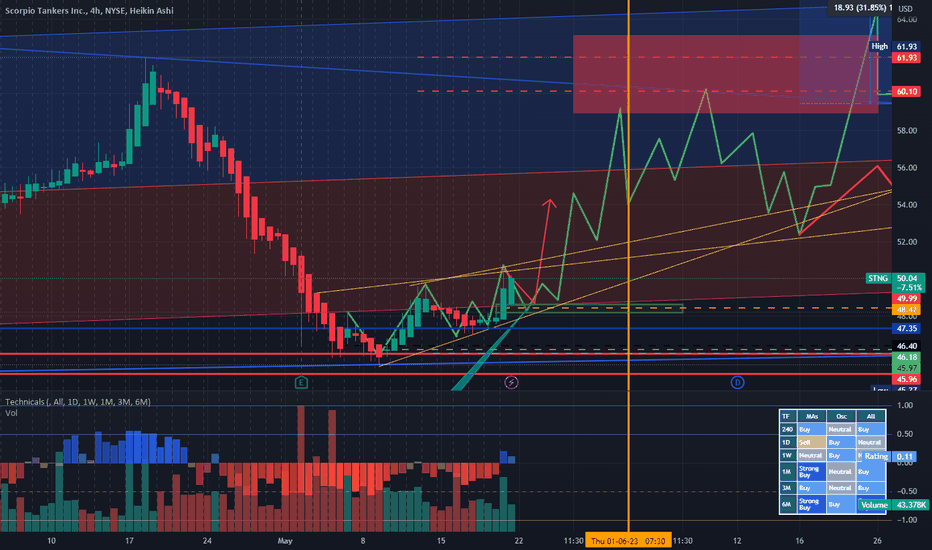Click the 'Rating 0.11' indicator label
The image size is (932, 550).
(889, 456)
